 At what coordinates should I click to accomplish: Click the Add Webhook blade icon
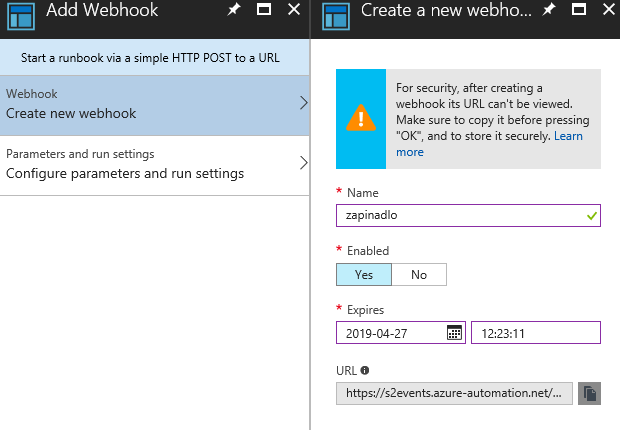[21, 16]
